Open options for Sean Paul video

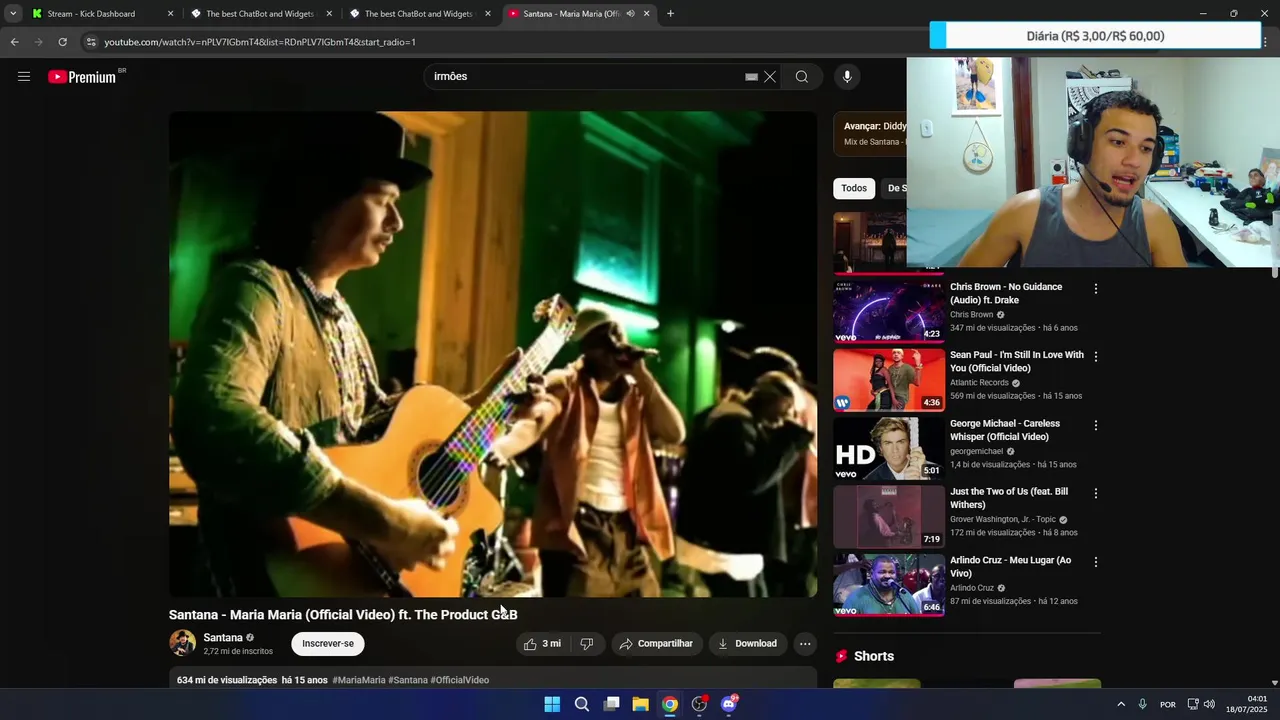click(x=1095, y=357)
